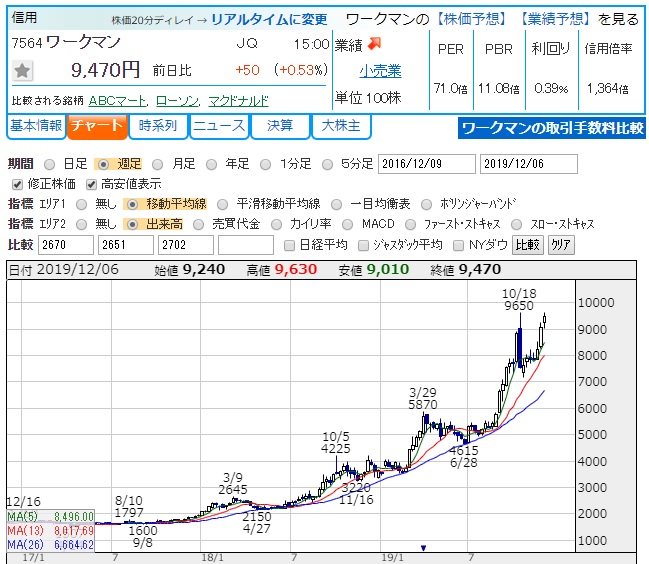Select the 日足 daily period radio button
This screenshot has height=564, width=649.
(x=50, y=165)
